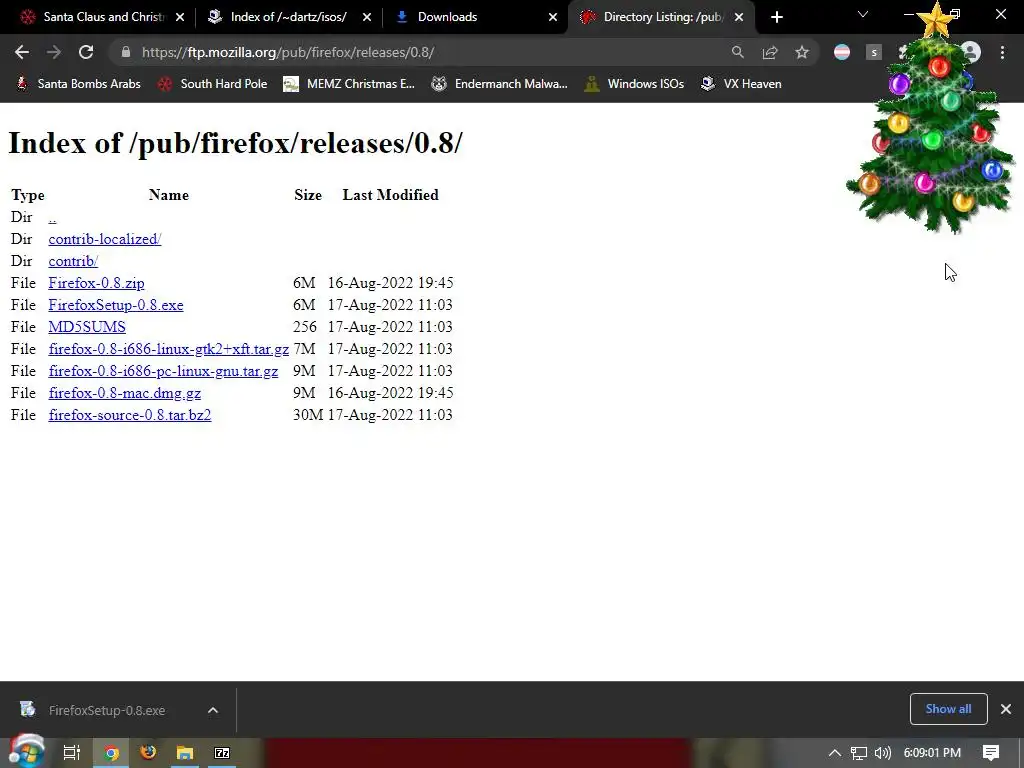Download FirefoxSetup-0.8.exe link

point(116,305)
